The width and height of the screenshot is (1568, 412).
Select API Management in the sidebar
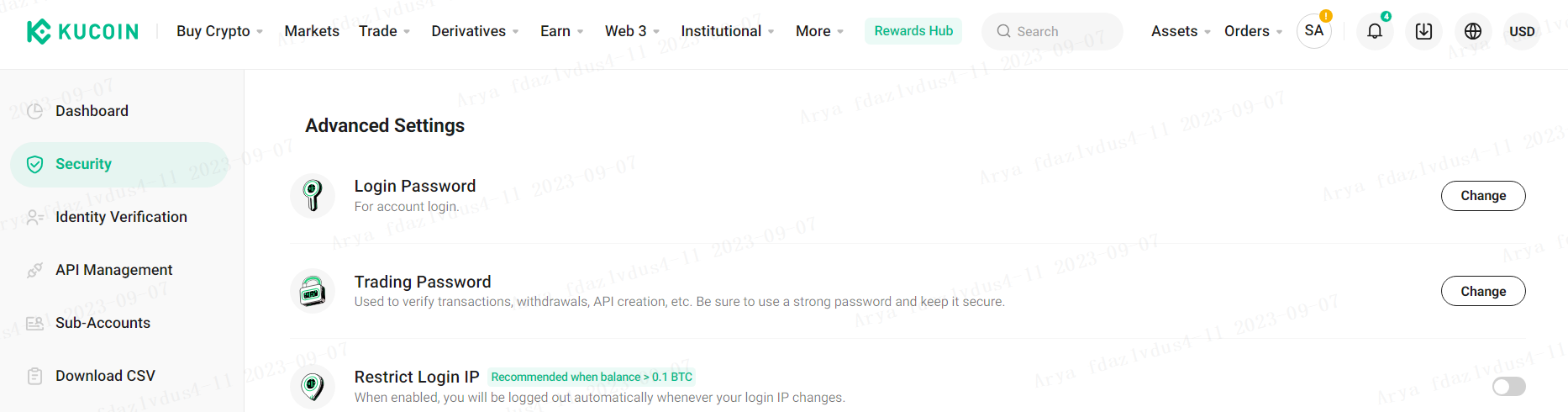click(x=113, y=270)
